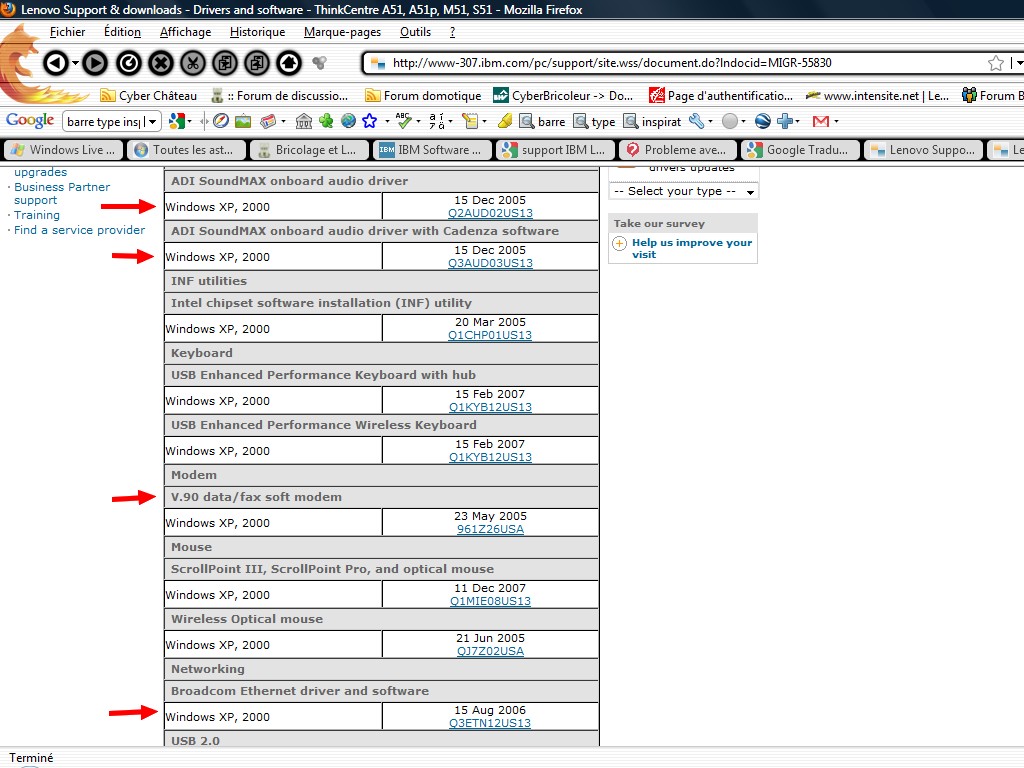Switch to the 'IBM Software ...' tab

(432, 150)
